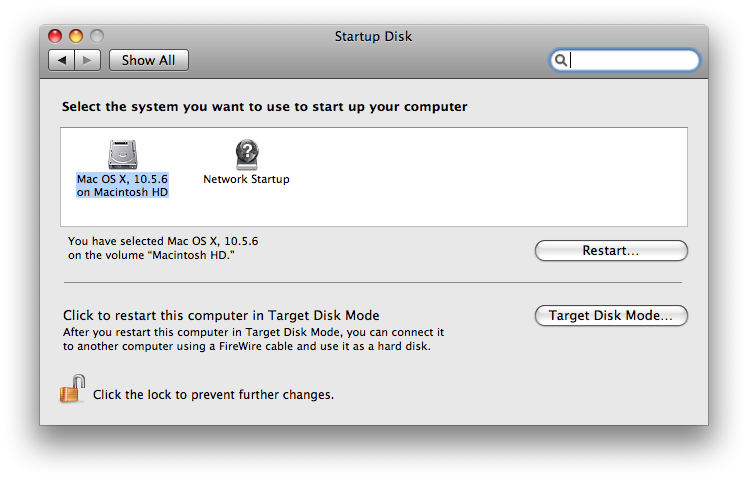Show All preference panes
This screenshot has height=480, width=748.
[148, 60]
